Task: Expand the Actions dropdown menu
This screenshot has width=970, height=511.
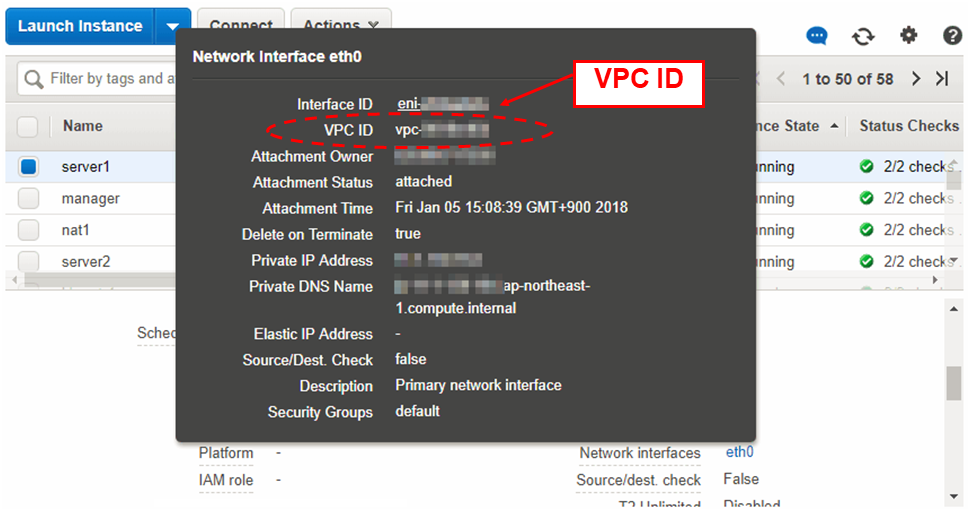Action: tap(340, 26)
